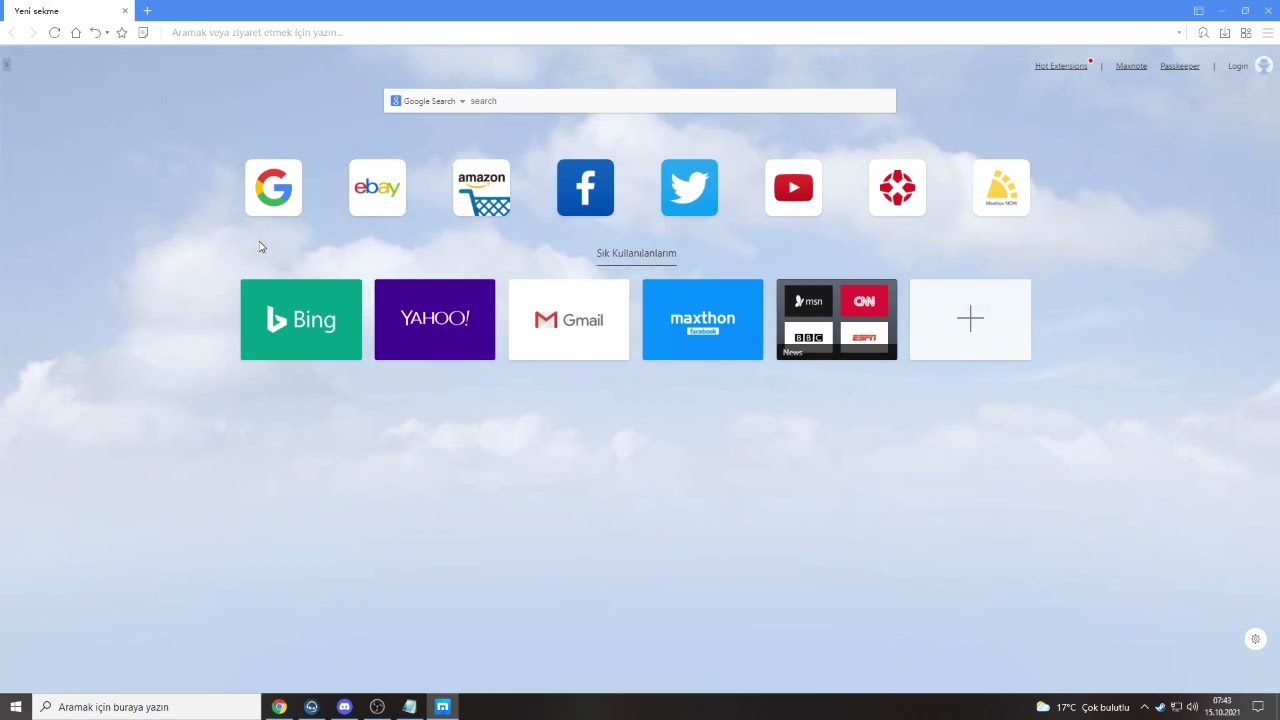Click the star favorites icon
Viewport: 1280px width, 720px height.
122,33
